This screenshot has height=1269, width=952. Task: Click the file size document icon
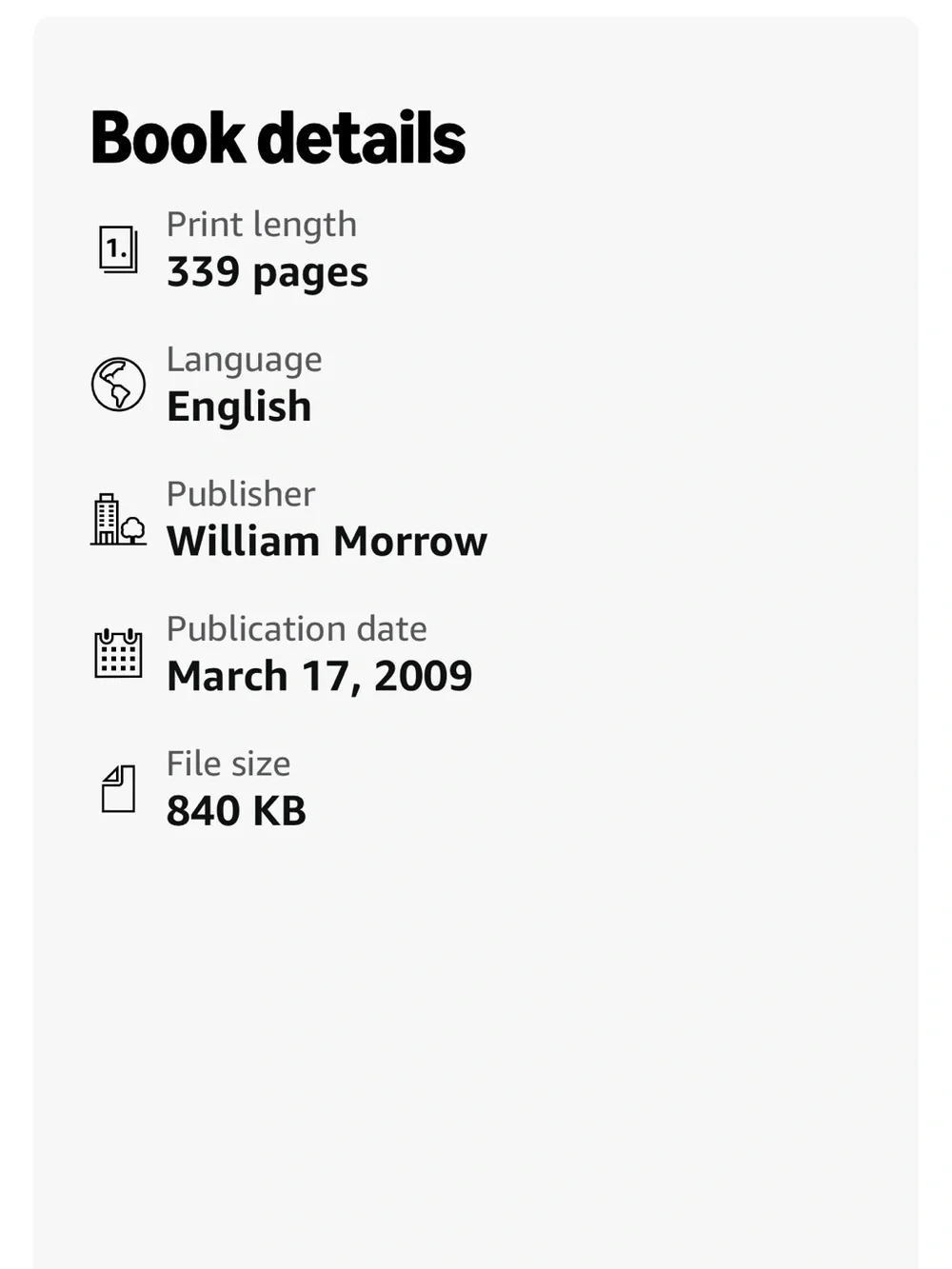pyautogui.click(x=118, y=788)
